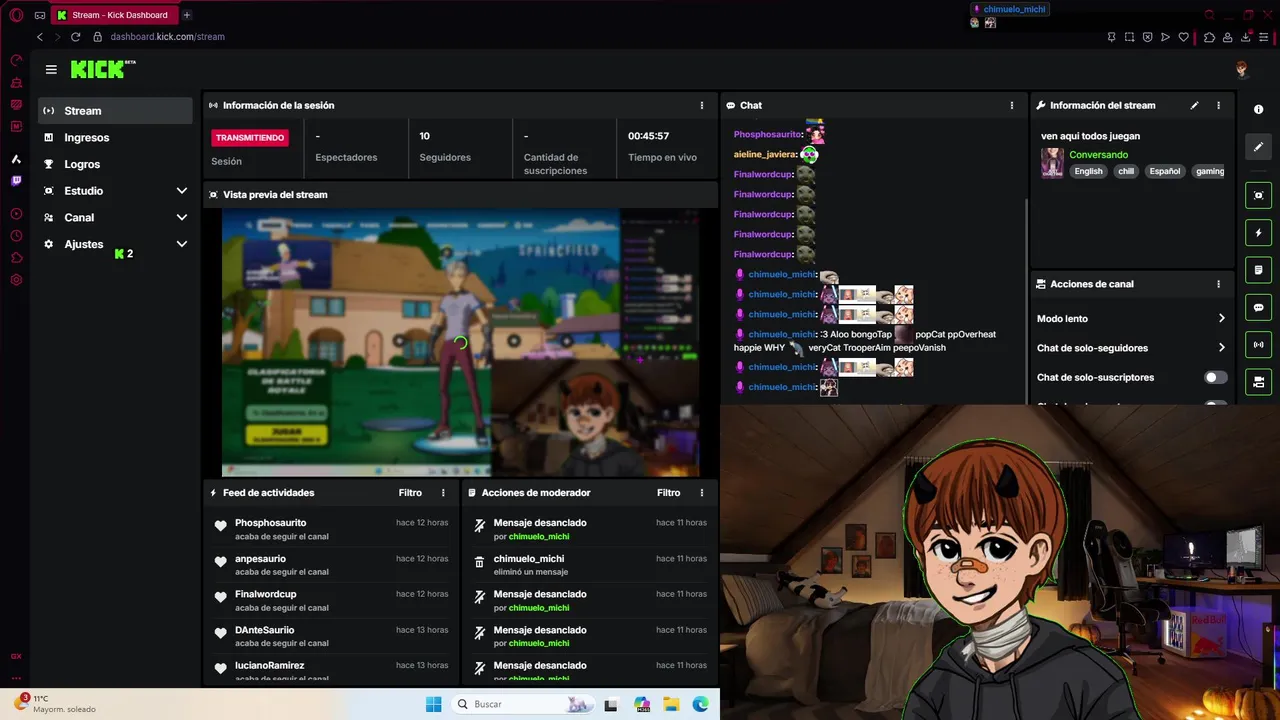This screenshot has width=1280, height=720.
Task: Expand the Estudio menu chevron
Action: click(x=182, y=191)
